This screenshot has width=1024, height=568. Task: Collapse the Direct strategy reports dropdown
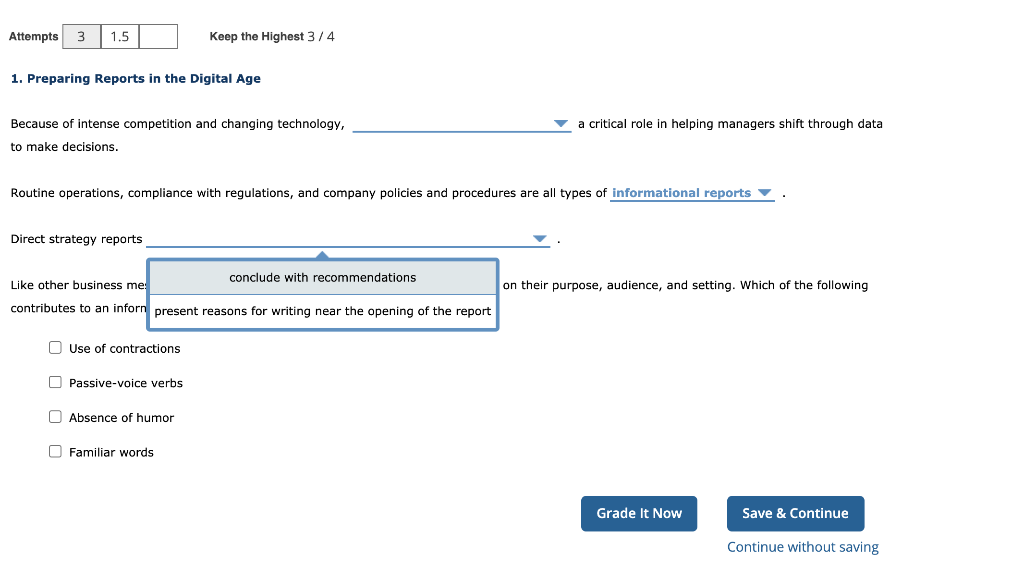348,239
